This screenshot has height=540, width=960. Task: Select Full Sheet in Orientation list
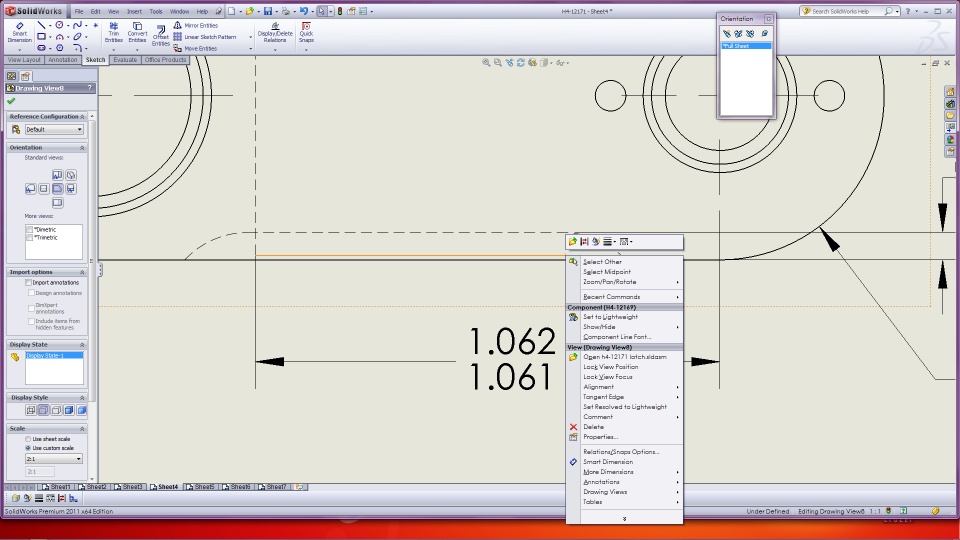[735, 46]
